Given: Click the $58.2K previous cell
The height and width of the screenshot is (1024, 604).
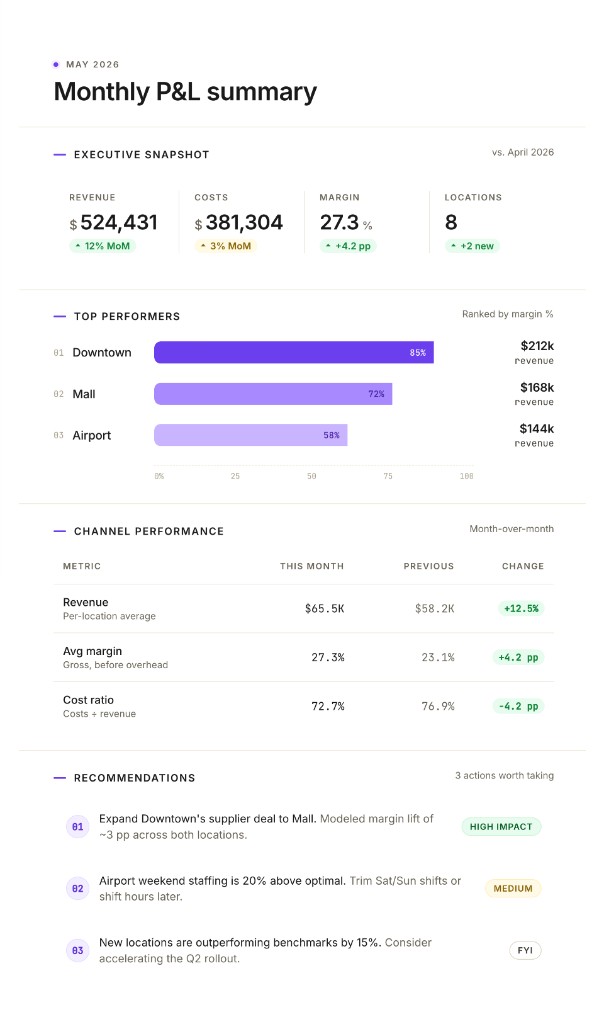Looking at the screenshot, I should click(x=434, y=609).
